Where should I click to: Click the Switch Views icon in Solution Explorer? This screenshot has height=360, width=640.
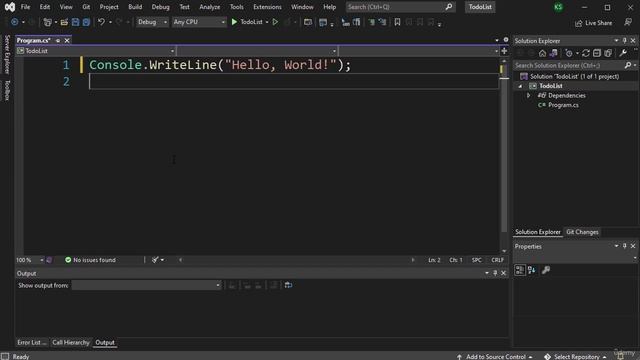click(x=553, y=53)
